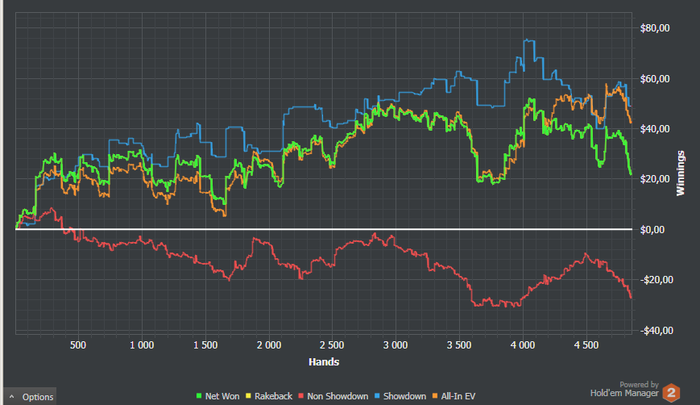This screenshot has height=405, width=700.
Task: Click the -$40,00 axis label
Action: (x=656, y=330)
